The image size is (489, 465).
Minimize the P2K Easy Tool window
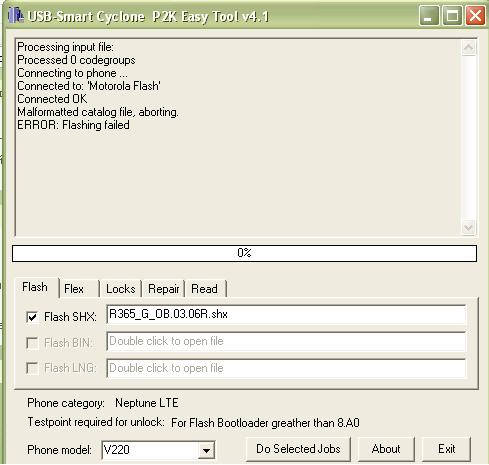(x=428, y=16)
